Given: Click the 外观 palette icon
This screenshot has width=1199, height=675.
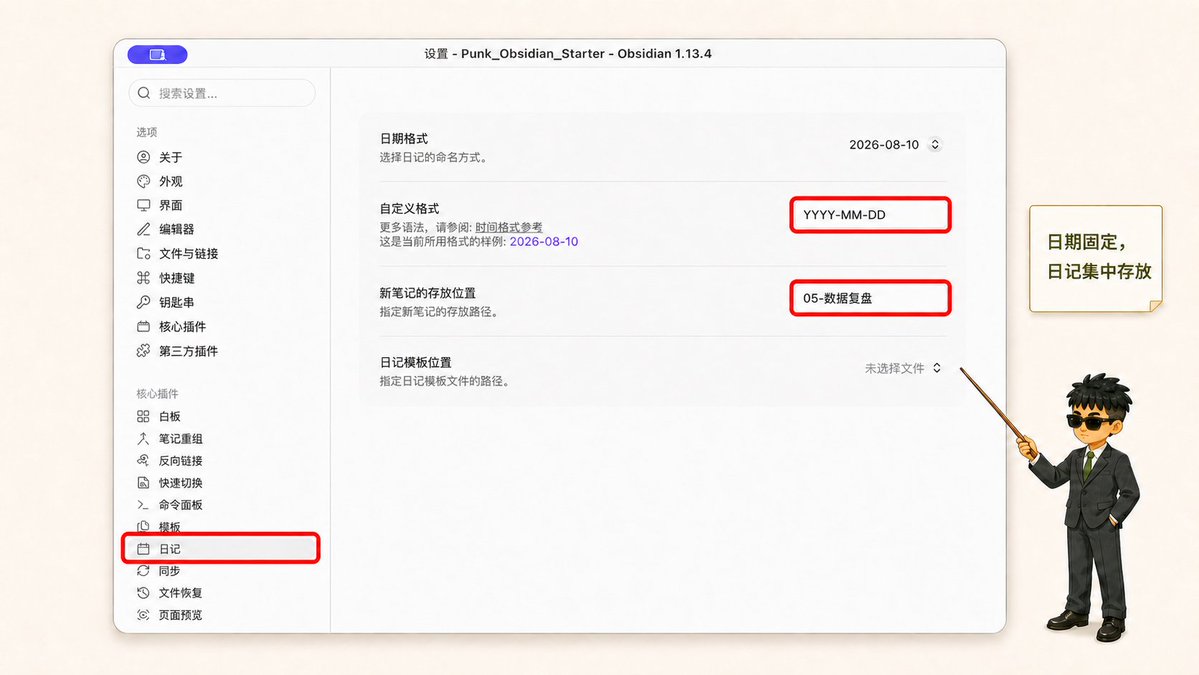Looking at the screenshot, I should [143, 181].
